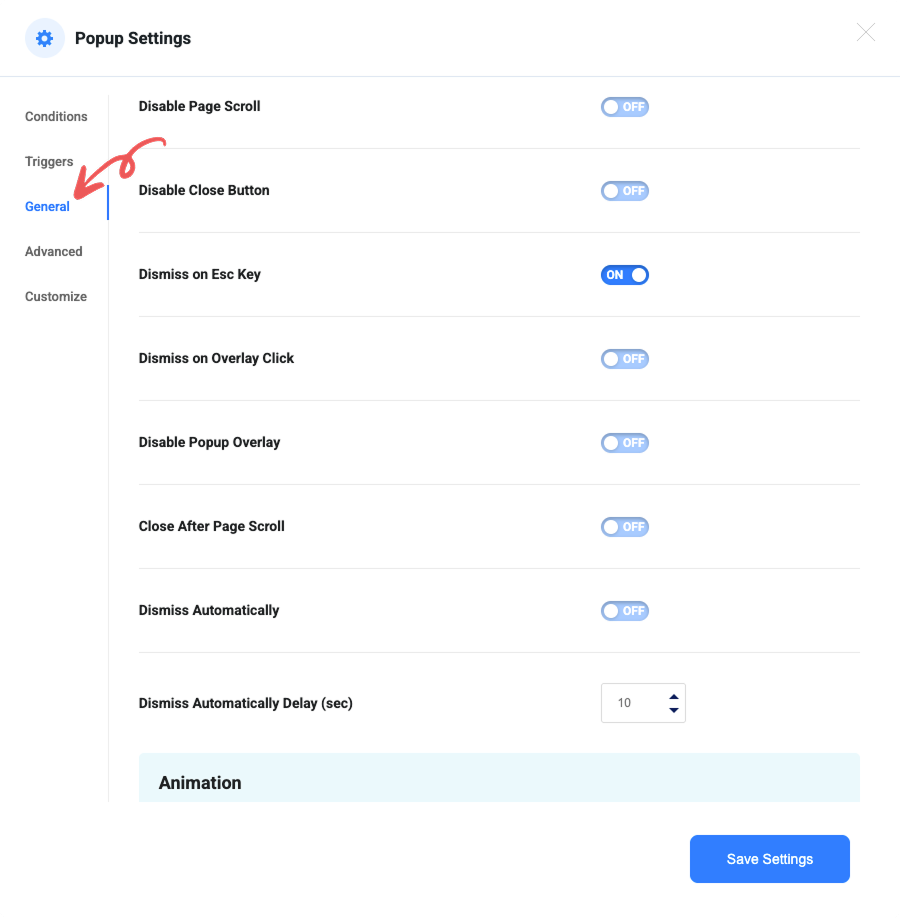Switch to the Triggers tab
The height and width of the screenshot is (918, 900).
49,161
